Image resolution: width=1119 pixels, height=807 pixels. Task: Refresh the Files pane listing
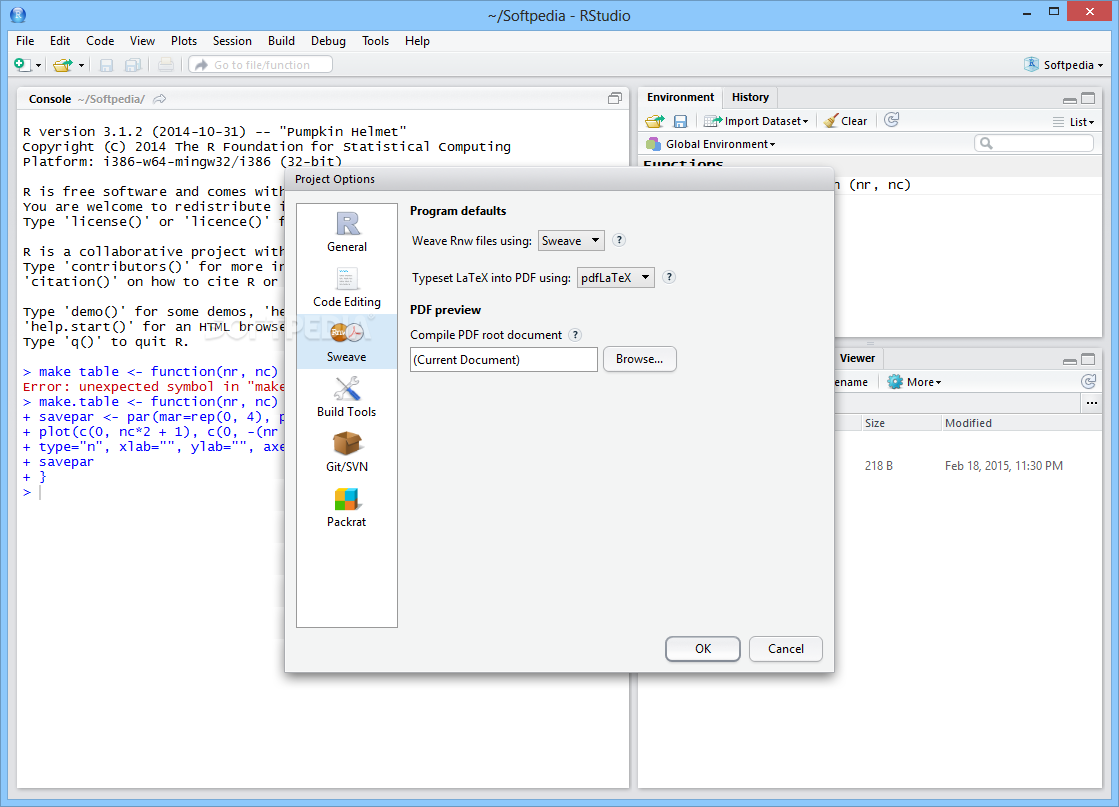[x=1088, y=382]
